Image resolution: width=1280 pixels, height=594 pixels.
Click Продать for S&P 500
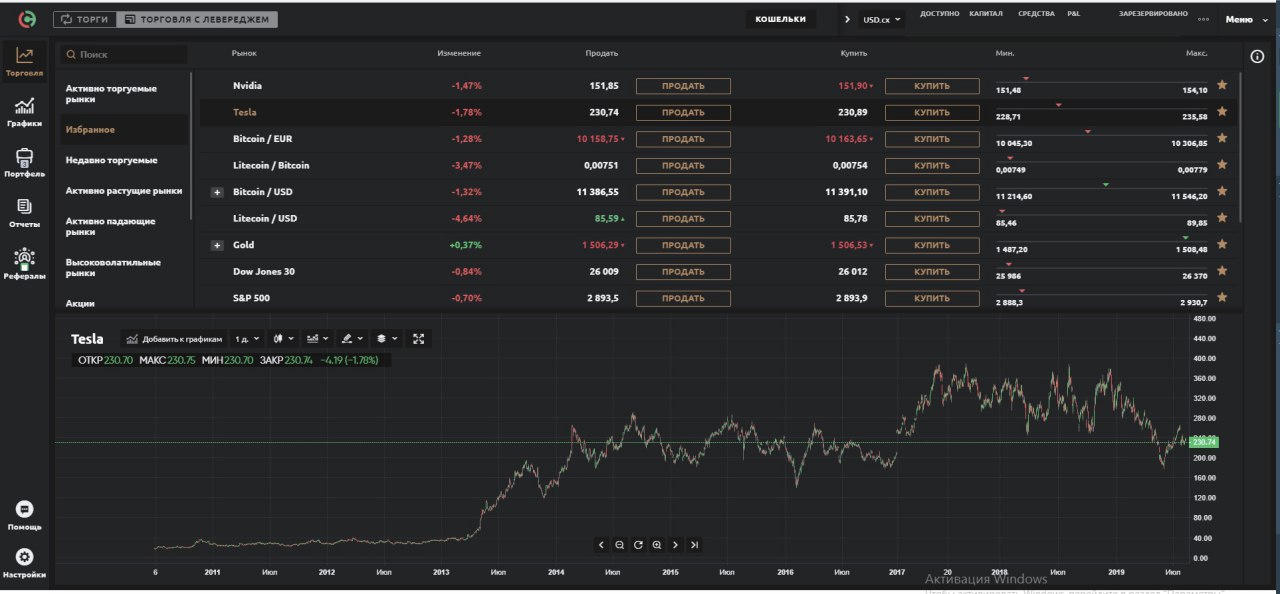tap(683, 298)
